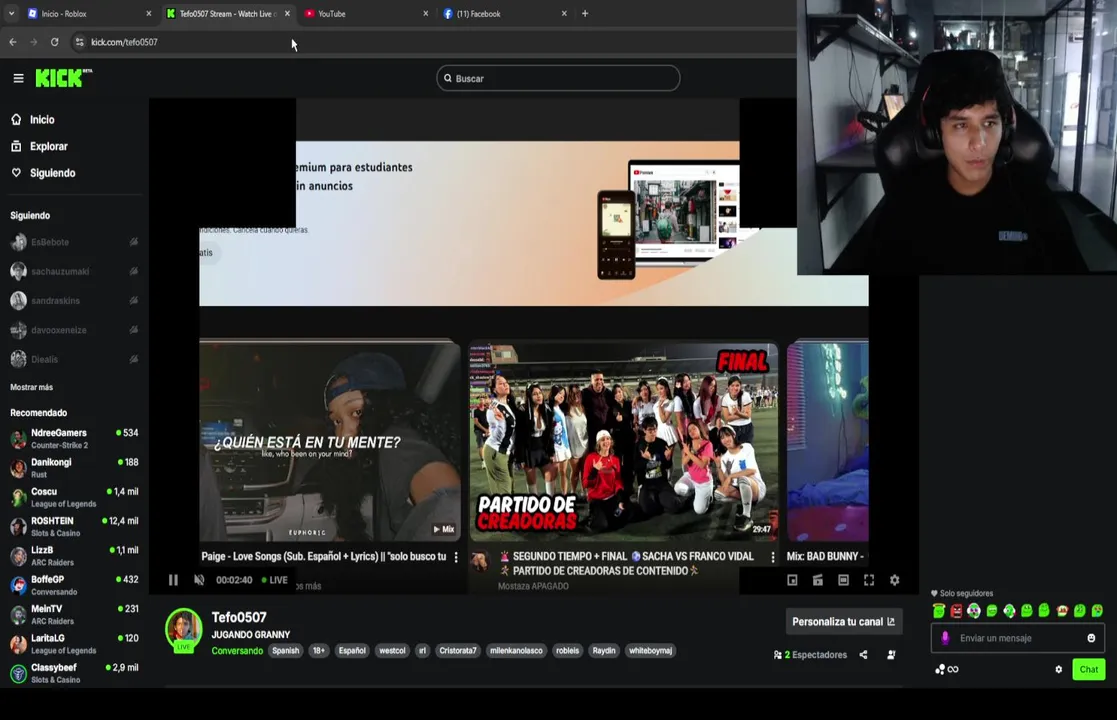Viewport: 1117px width, 720px height.
Task: Reload the page in browser
Action: 55,42
